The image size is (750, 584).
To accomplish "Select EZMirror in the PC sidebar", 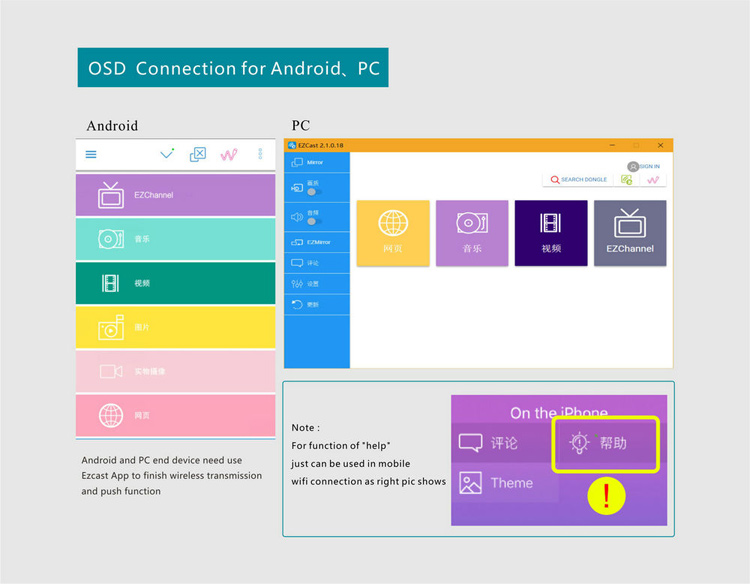I will click(317, 242).
